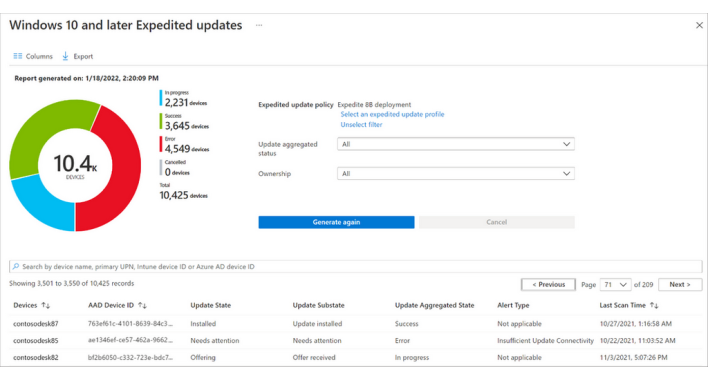Click the Update State column header

[x=210, y=306]
